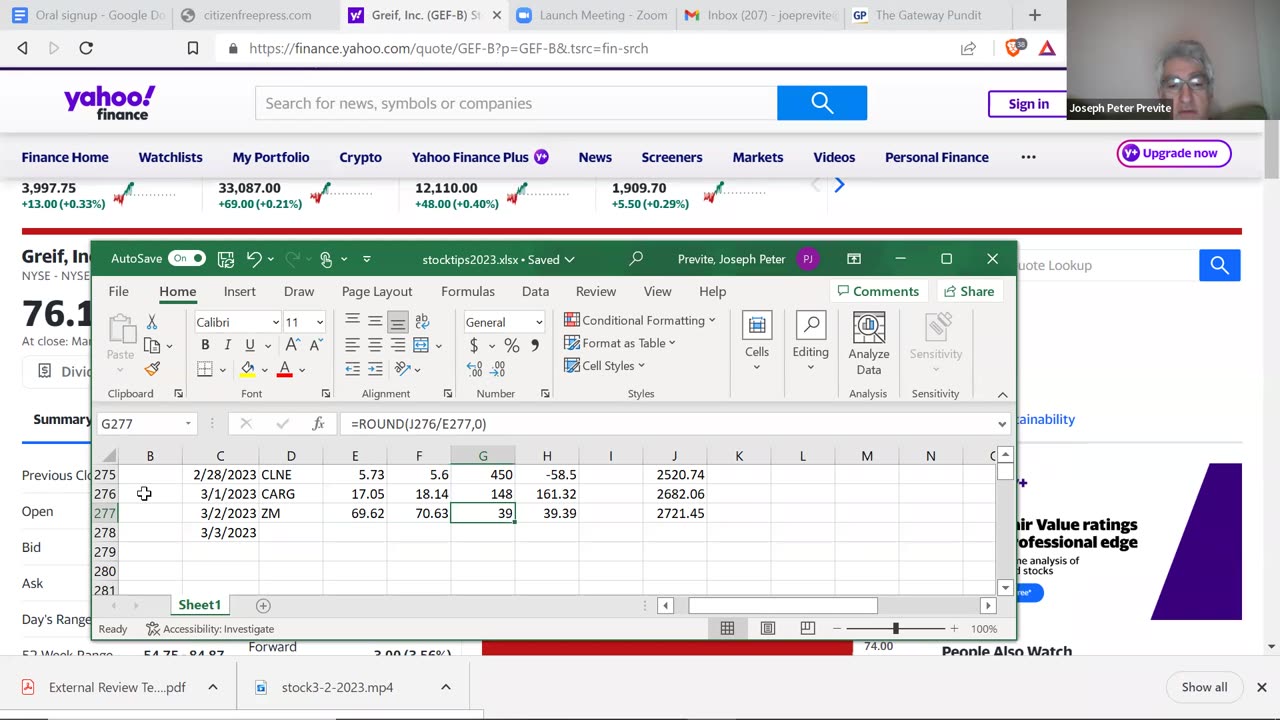1280x720 pixels.
Task: Click the Copy icon in Clipboard group
Action: point(152,346)
